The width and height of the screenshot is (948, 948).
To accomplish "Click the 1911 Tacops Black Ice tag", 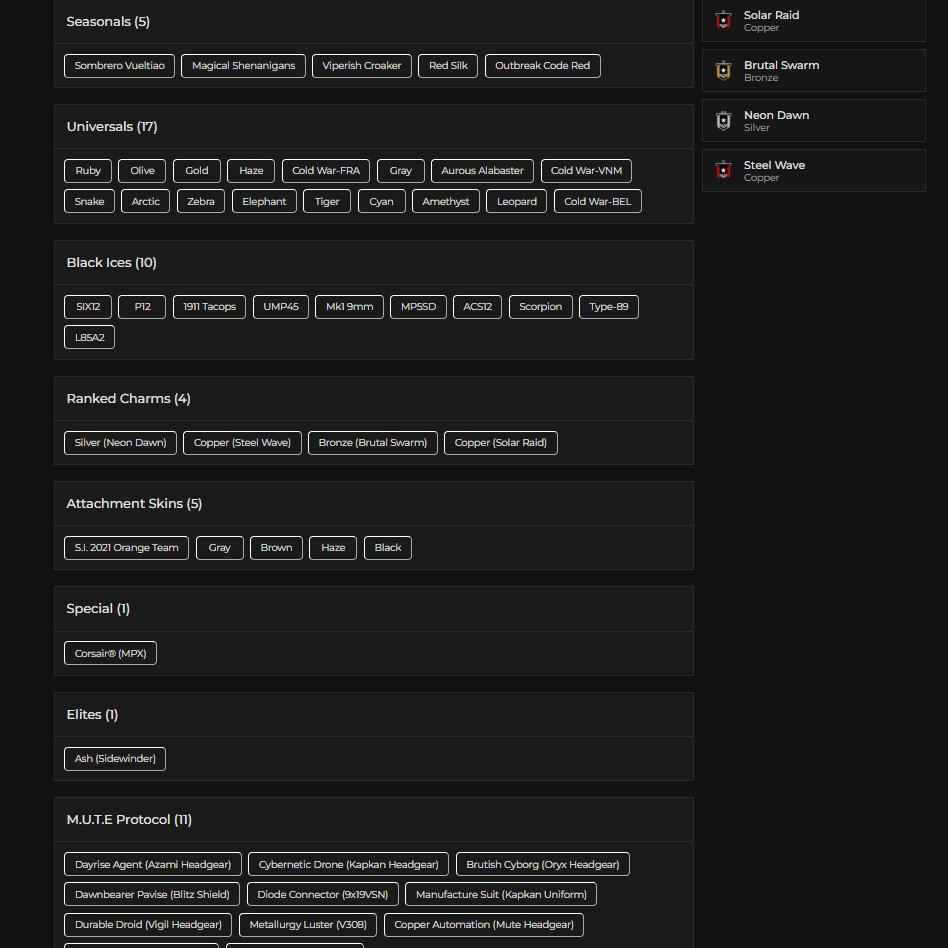I will pos(209,307).
